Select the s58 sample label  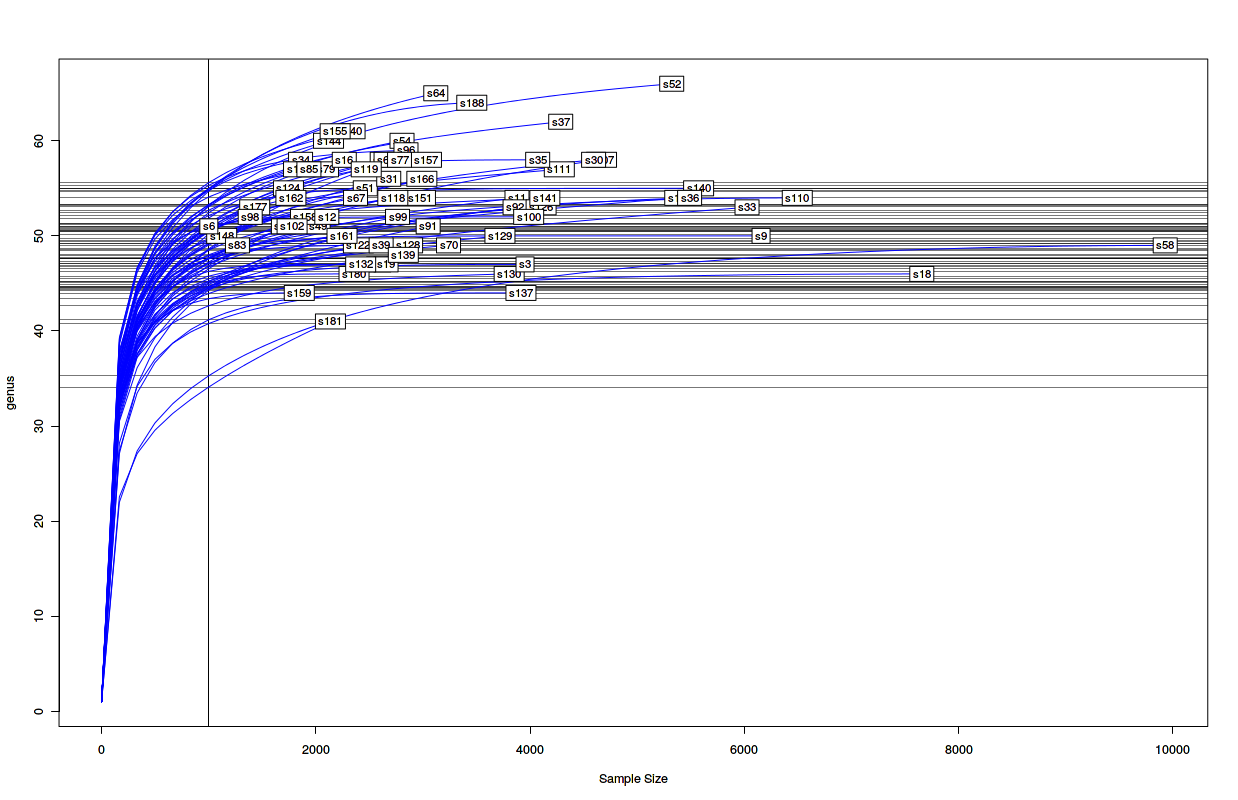(1164, 245)
